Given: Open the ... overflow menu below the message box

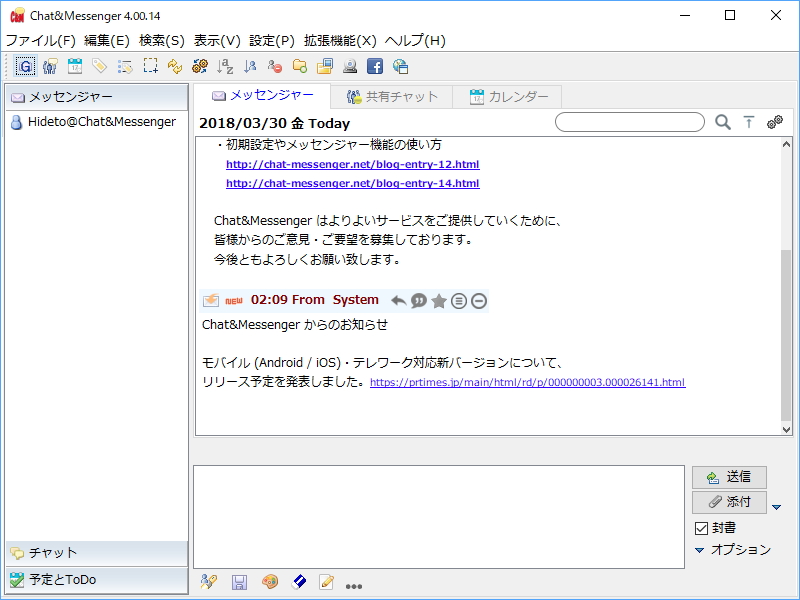Looking at the screenshot, I should tap(354, 583).
